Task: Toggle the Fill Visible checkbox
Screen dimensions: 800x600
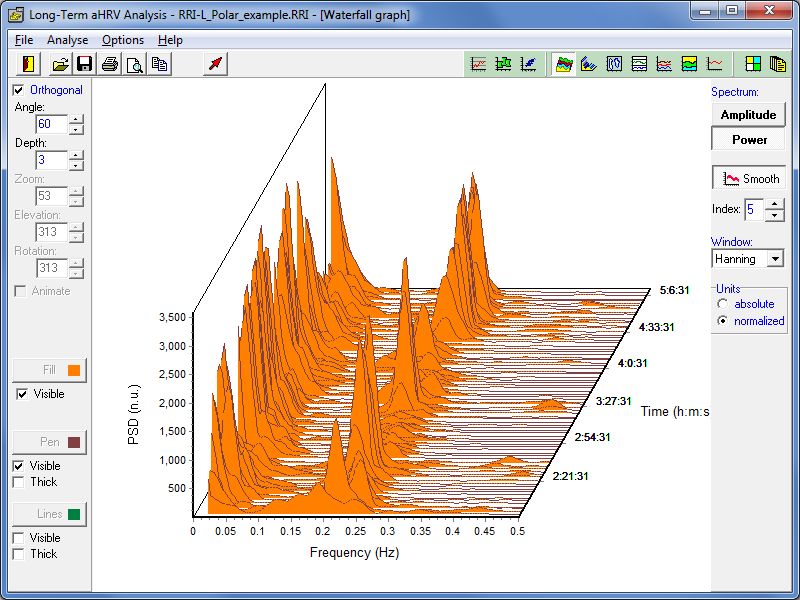Action: point(23,394)
